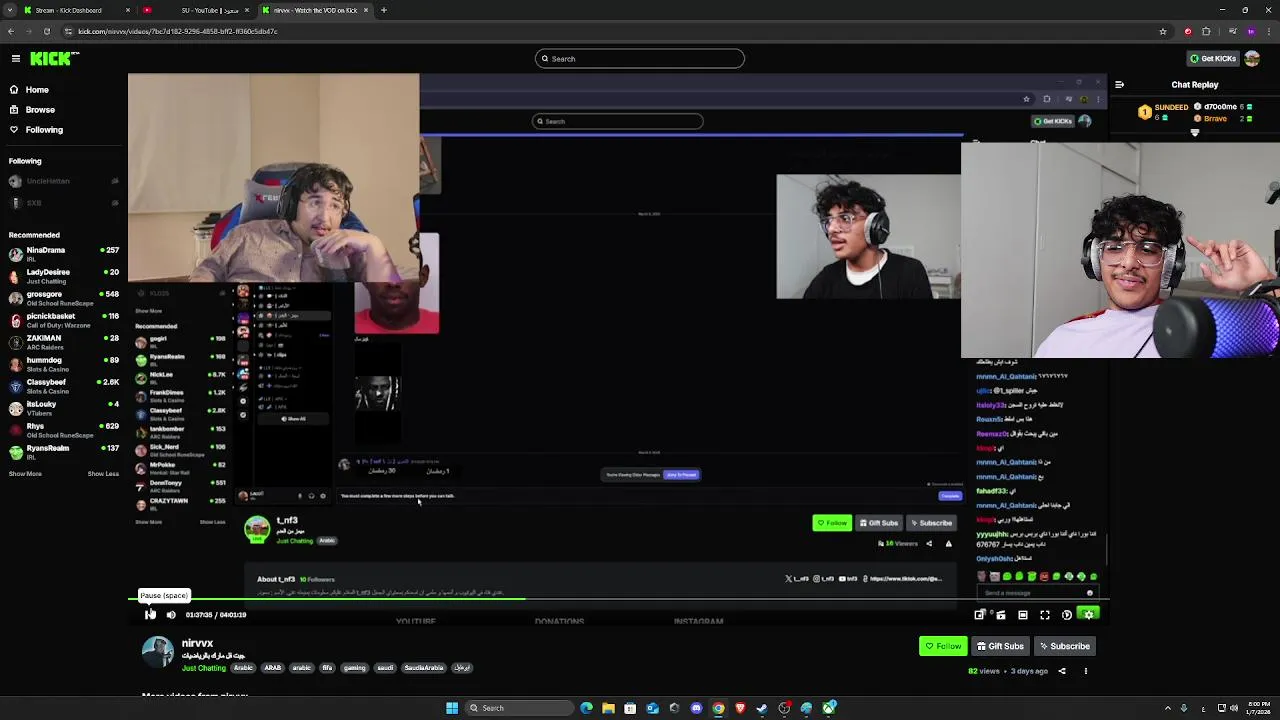Image resolution: width=1280 pixels, height=720 pixels.
Task: Open ZAKIMAN recommended channel
Action: (64, 342)
